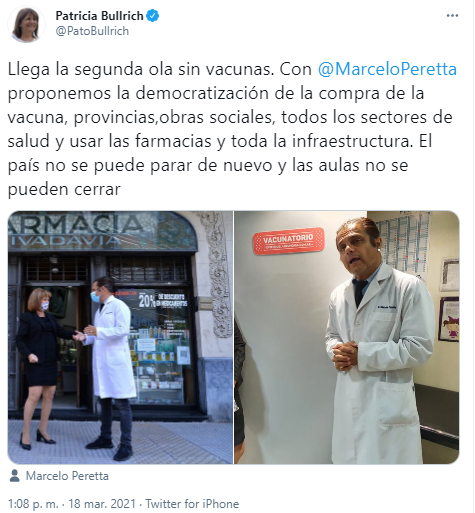Viewport: 475px width, 513px height.
Task: Click the 20% discount sign in photo
Action: (x=163, y=300)
